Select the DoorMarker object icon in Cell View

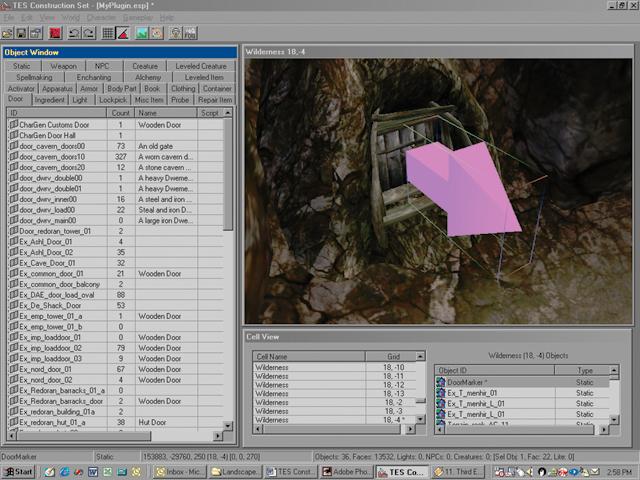click(440, 382)
